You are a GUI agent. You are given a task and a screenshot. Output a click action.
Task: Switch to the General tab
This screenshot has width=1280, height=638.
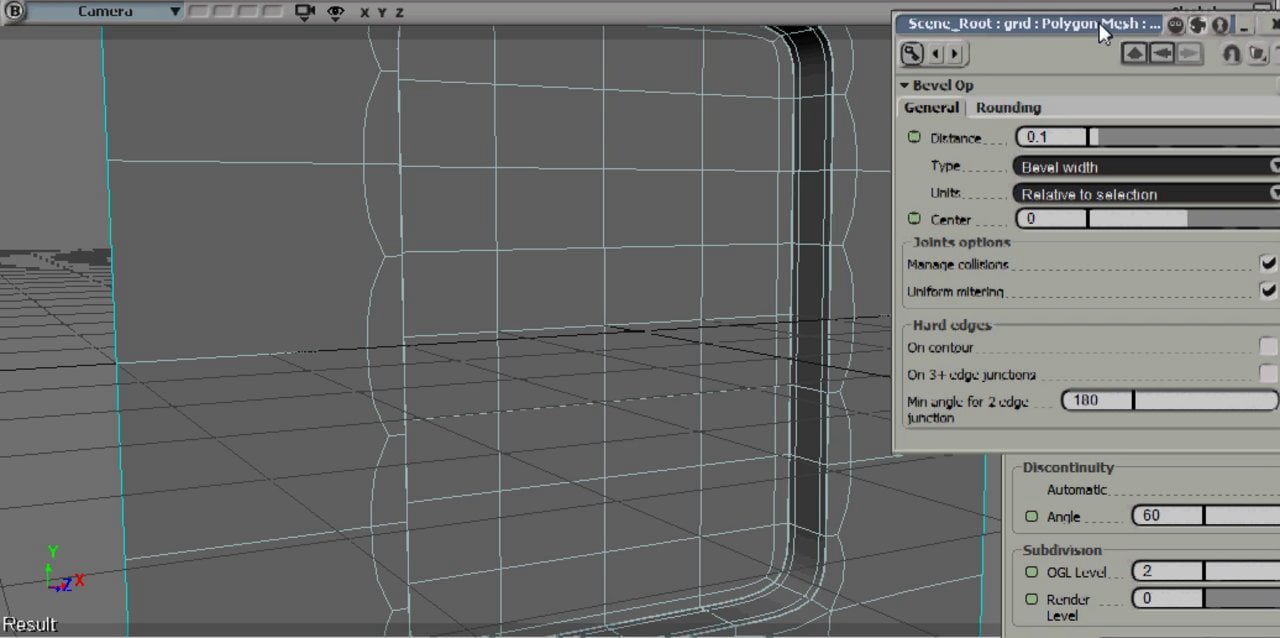[932, 107]
